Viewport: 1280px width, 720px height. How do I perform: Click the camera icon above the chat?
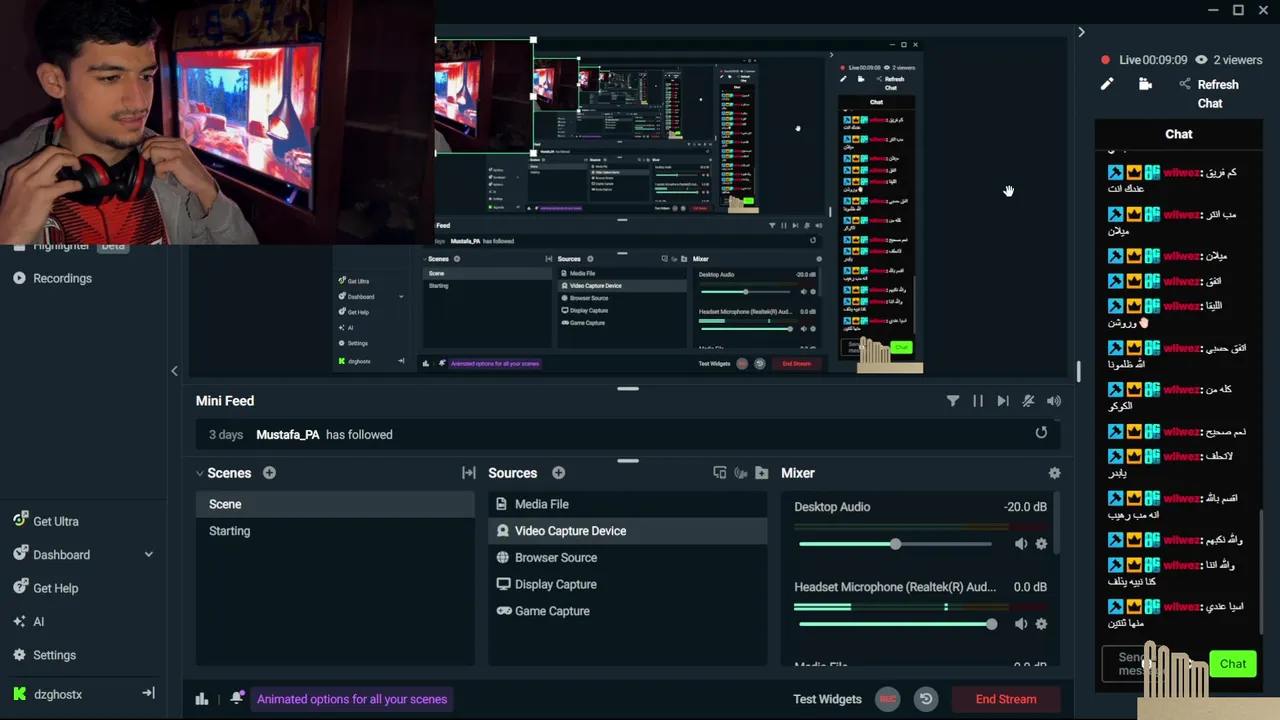[1146, 84]
